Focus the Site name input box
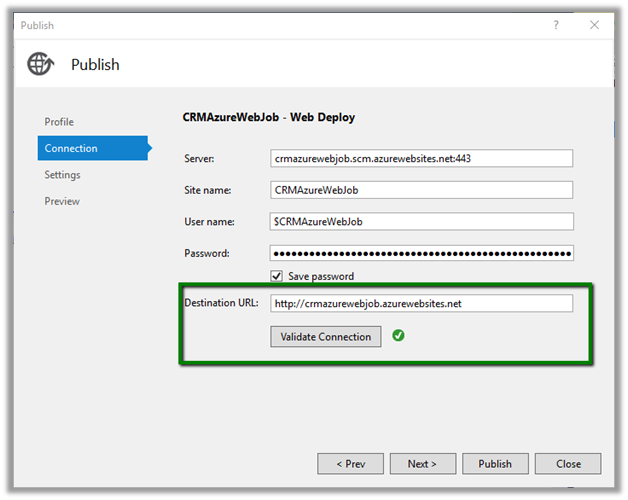628x500 pixels. tap(421, 190)
